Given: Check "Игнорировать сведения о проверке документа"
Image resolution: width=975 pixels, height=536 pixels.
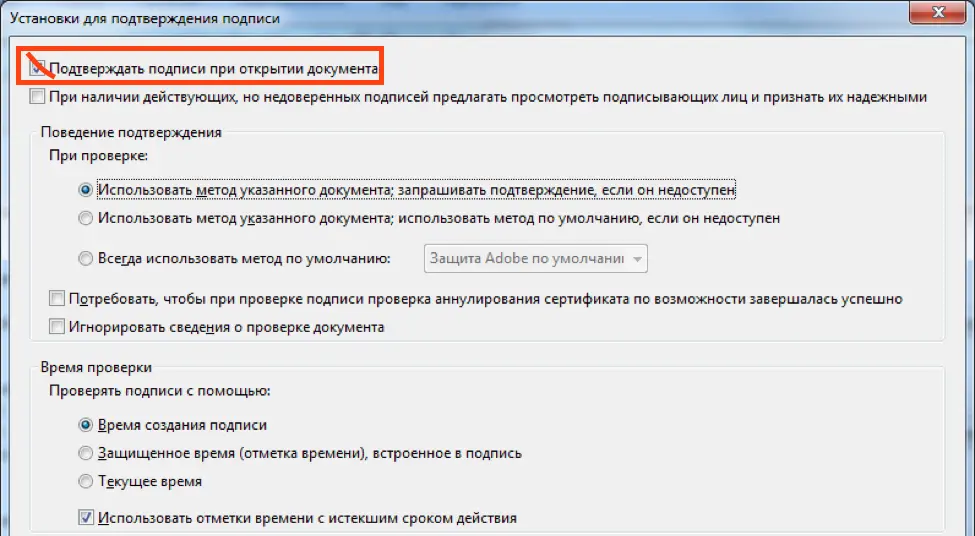Looking at the screenshot, I should click(x=57, y=327).
